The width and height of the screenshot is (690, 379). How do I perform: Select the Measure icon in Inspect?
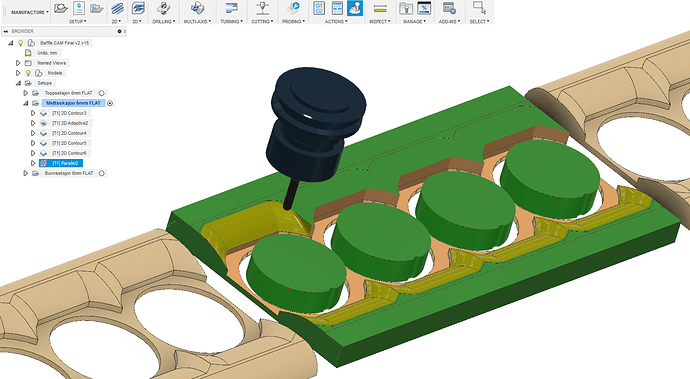[x=380, y=8]
